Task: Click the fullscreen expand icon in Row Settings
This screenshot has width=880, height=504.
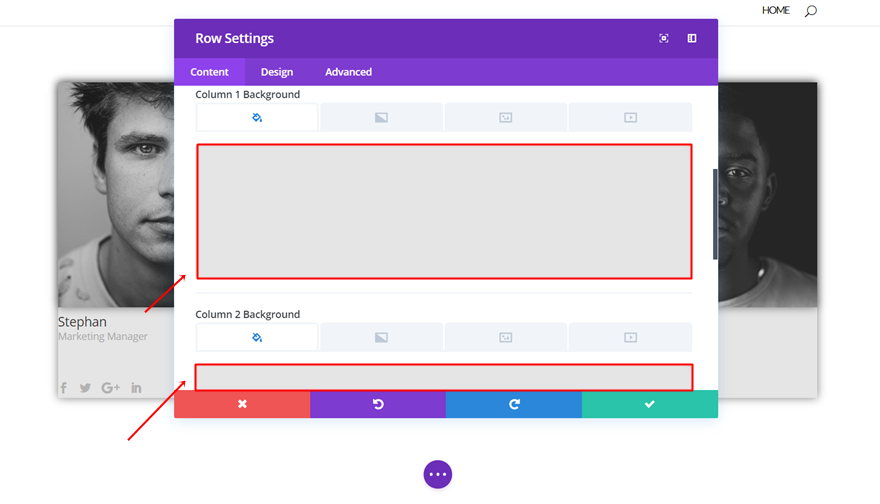Action: click(663, 38)
